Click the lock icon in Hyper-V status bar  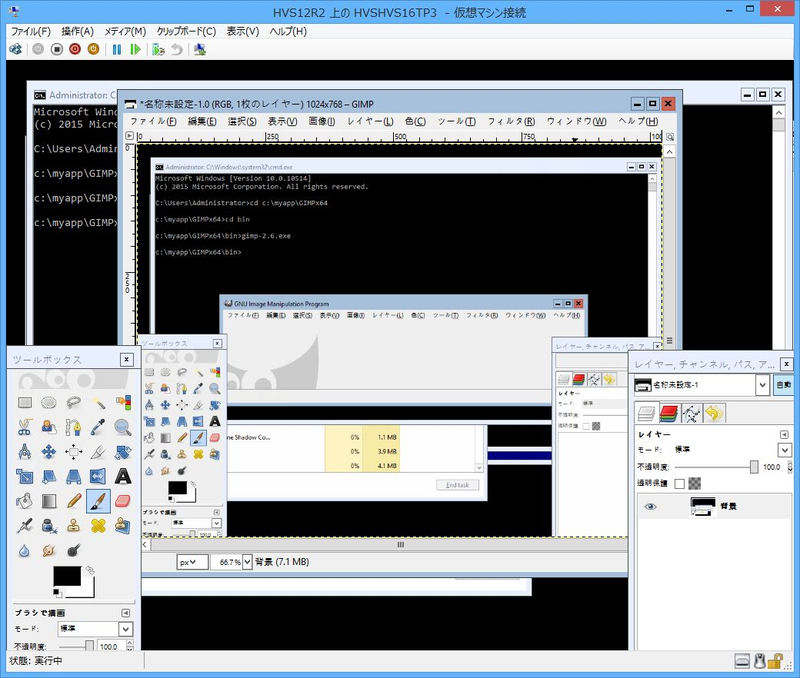(775, 661)
